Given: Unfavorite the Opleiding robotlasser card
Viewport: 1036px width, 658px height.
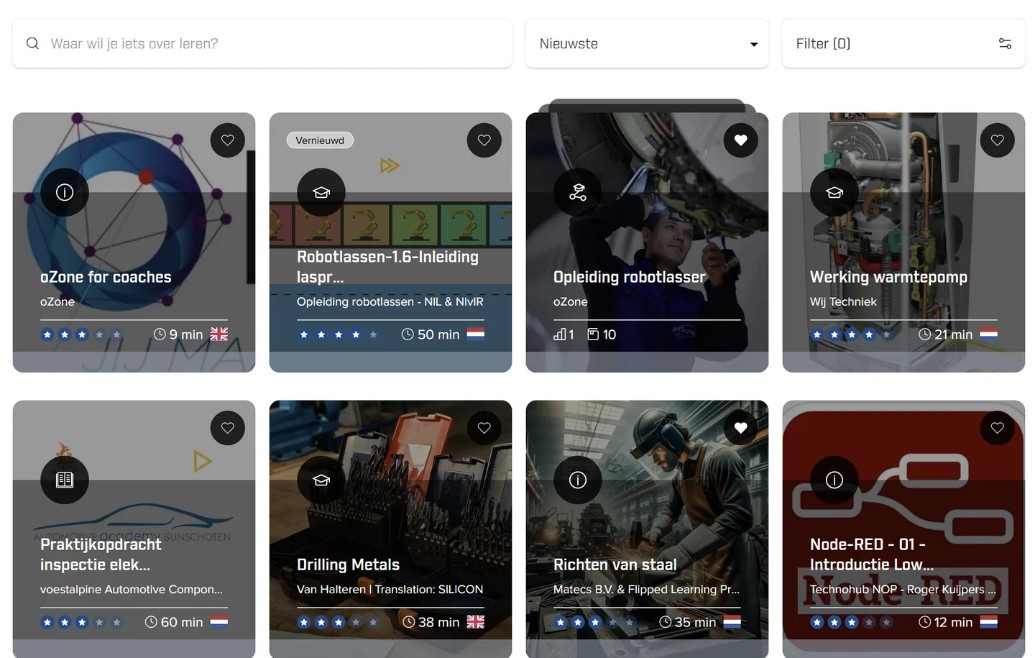Looking at the screenshot, I should 740,141.
